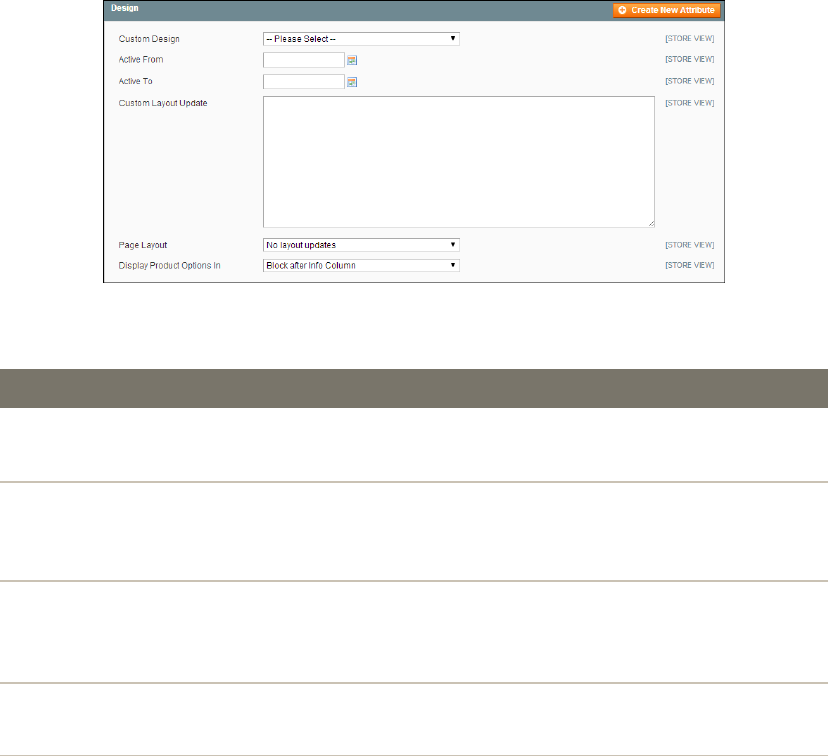The height and width of the screenshot is (756, 829).
Task: Open the Active From calendar icon
Action: [x=352, y=61]
